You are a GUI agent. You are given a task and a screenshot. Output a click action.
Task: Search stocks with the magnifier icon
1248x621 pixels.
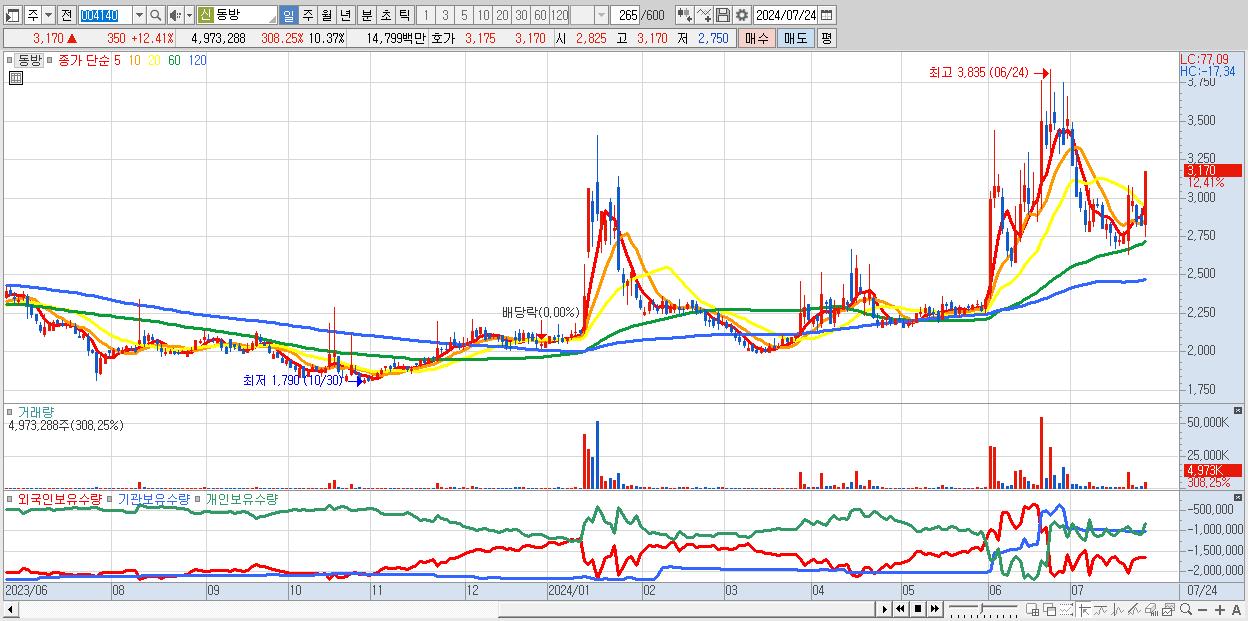tap(156, 16)
